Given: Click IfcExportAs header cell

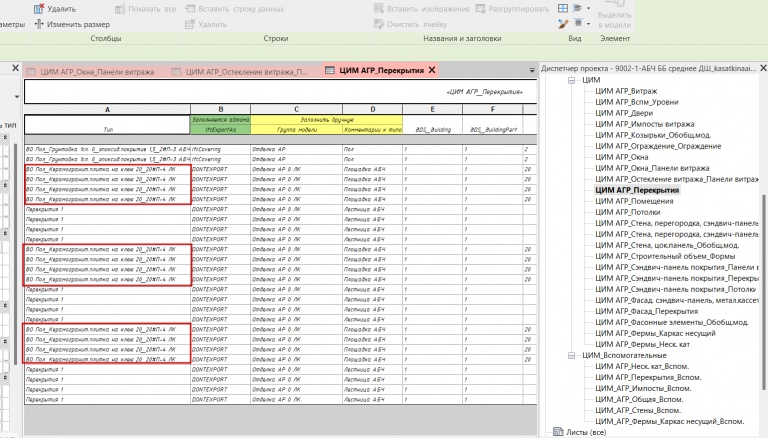Looking at the screenshot, I should 220,129.
